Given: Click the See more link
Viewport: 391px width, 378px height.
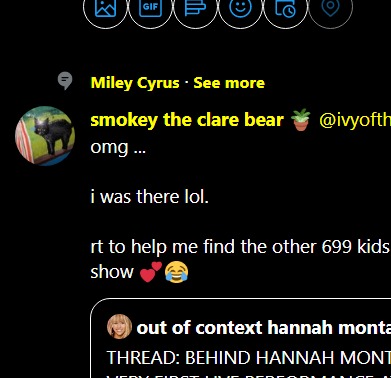Looking at the screenshot, I should point(229,83).
